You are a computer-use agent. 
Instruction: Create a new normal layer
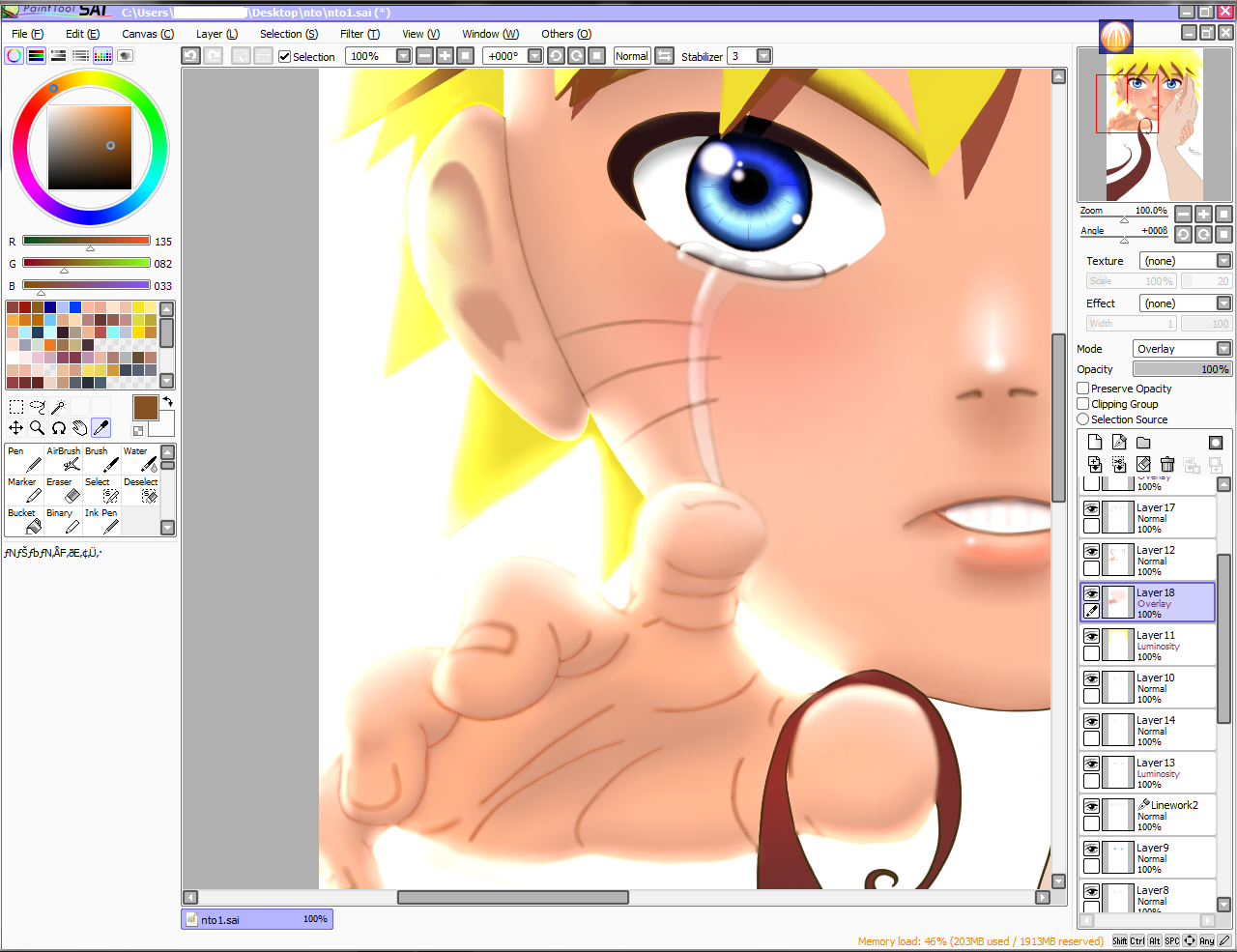[1095, 442]
